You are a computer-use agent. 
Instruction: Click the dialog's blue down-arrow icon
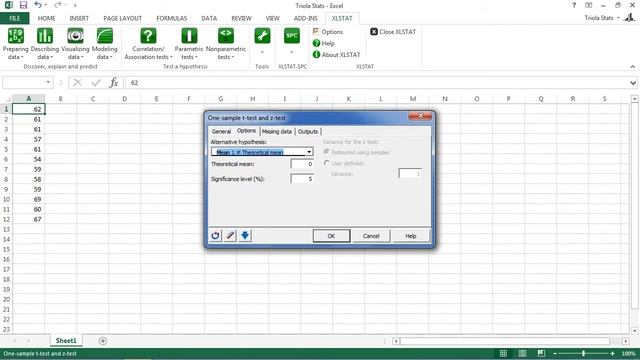[245, 236]
